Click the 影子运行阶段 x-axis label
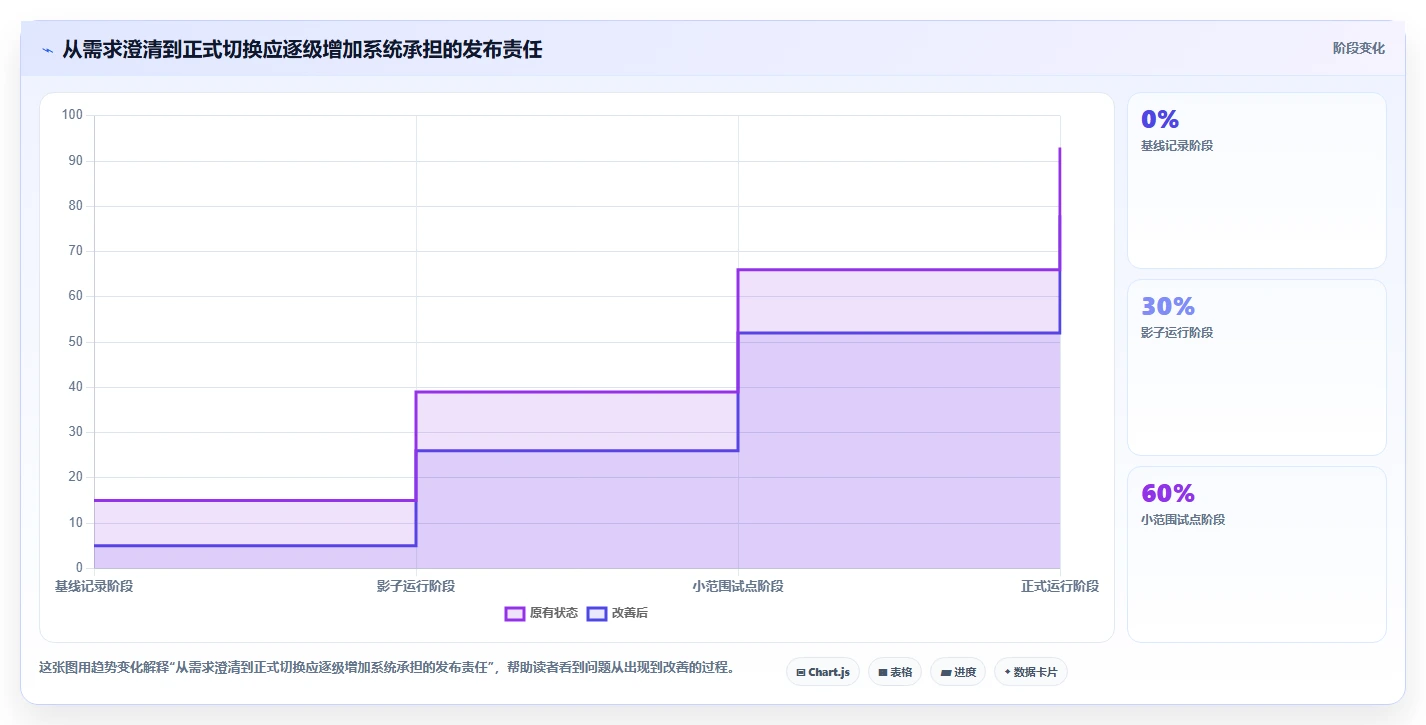The height and width of the screenshot is (725, 1426). (x=416, y=586)
